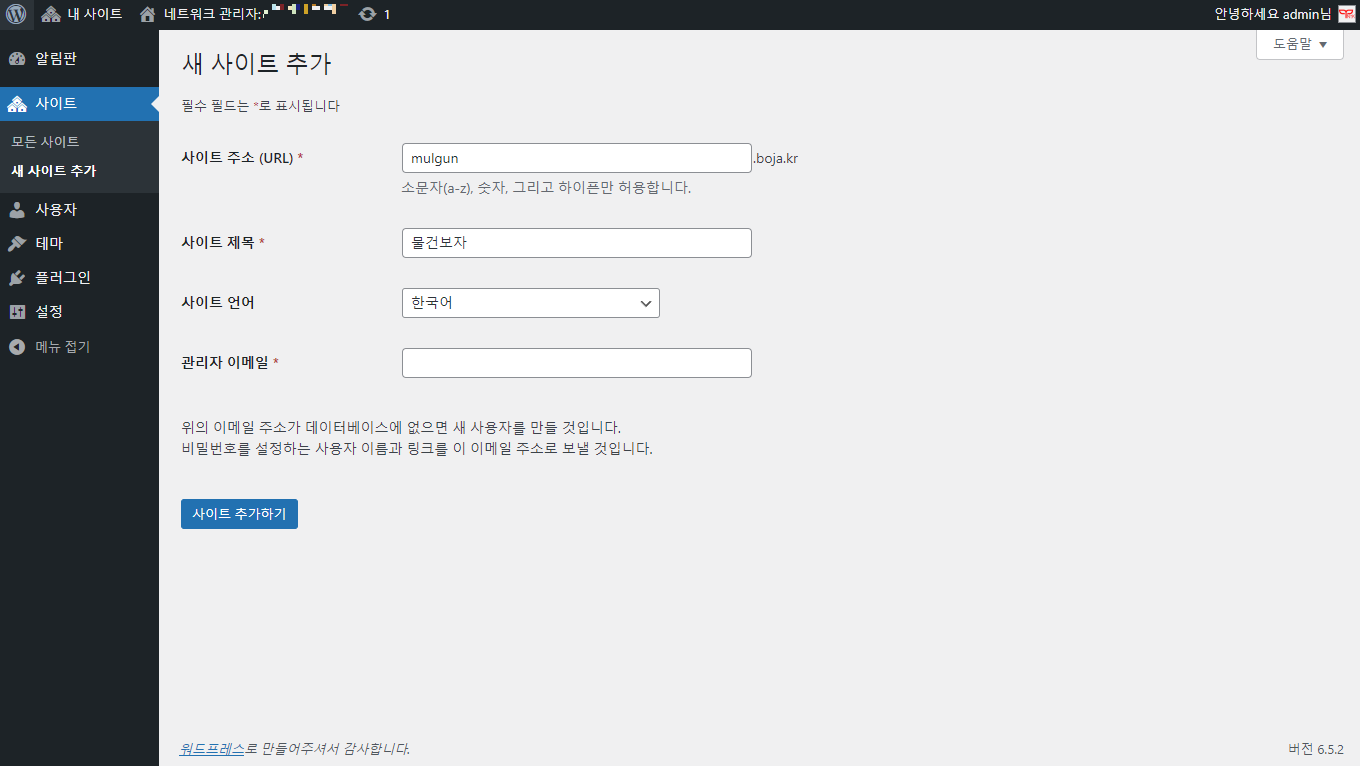Click the 사이트 제목 label
This screenshot has width=1360, height=766.
[x=223, y=243]
